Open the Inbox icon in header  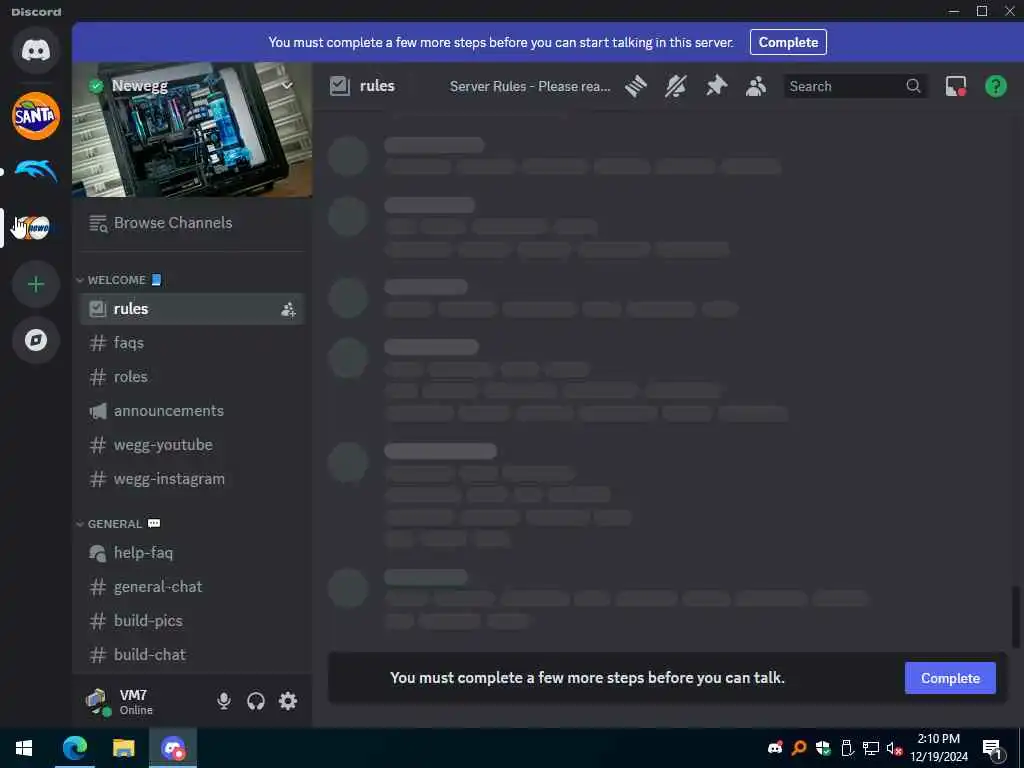click(955, 86)
